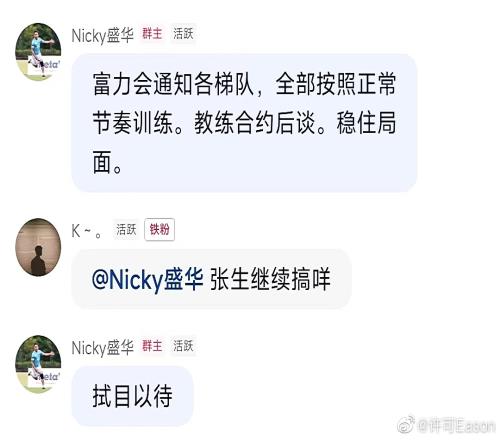Click the 活跃 badge on first message
Viewport: 500px width, 440px height.
[x=183, y=33]
